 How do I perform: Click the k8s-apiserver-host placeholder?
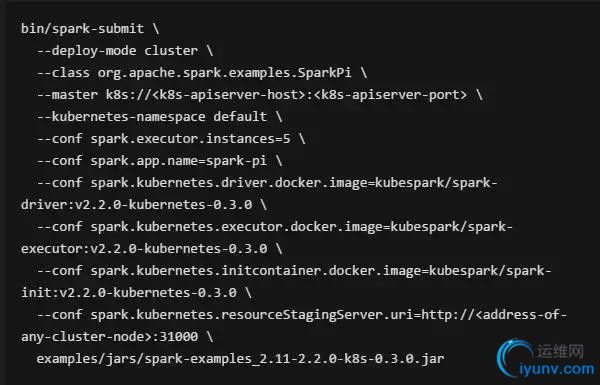[x=228, y=95]
